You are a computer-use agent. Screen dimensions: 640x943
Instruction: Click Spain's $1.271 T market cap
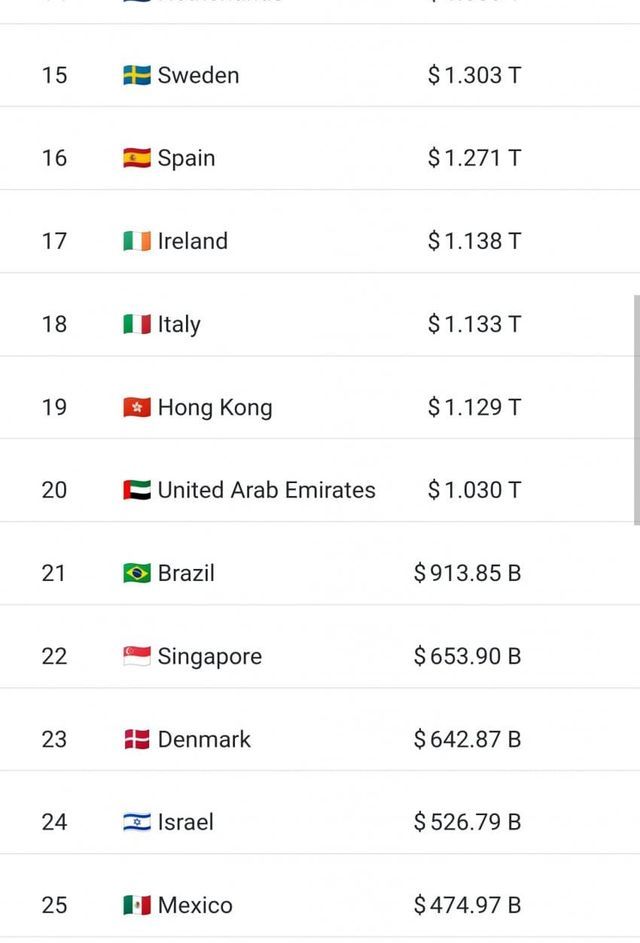474,158
